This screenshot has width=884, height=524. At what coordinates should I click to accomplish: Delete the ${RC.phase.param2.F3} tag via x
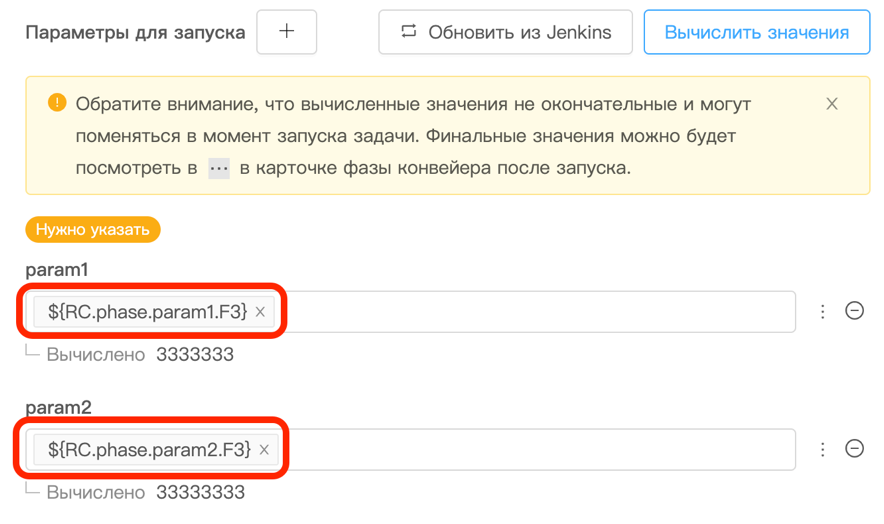264,450
